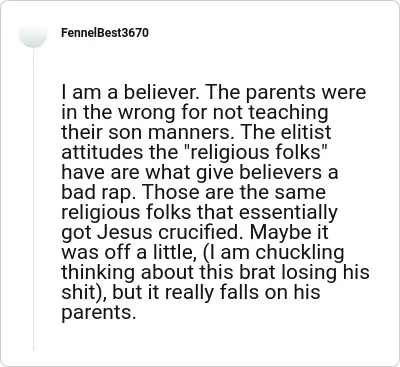This screenshot has height=367, width=400.
Task: Open the FennelBest3670 username profile link
Action: [x=105, y=33]
